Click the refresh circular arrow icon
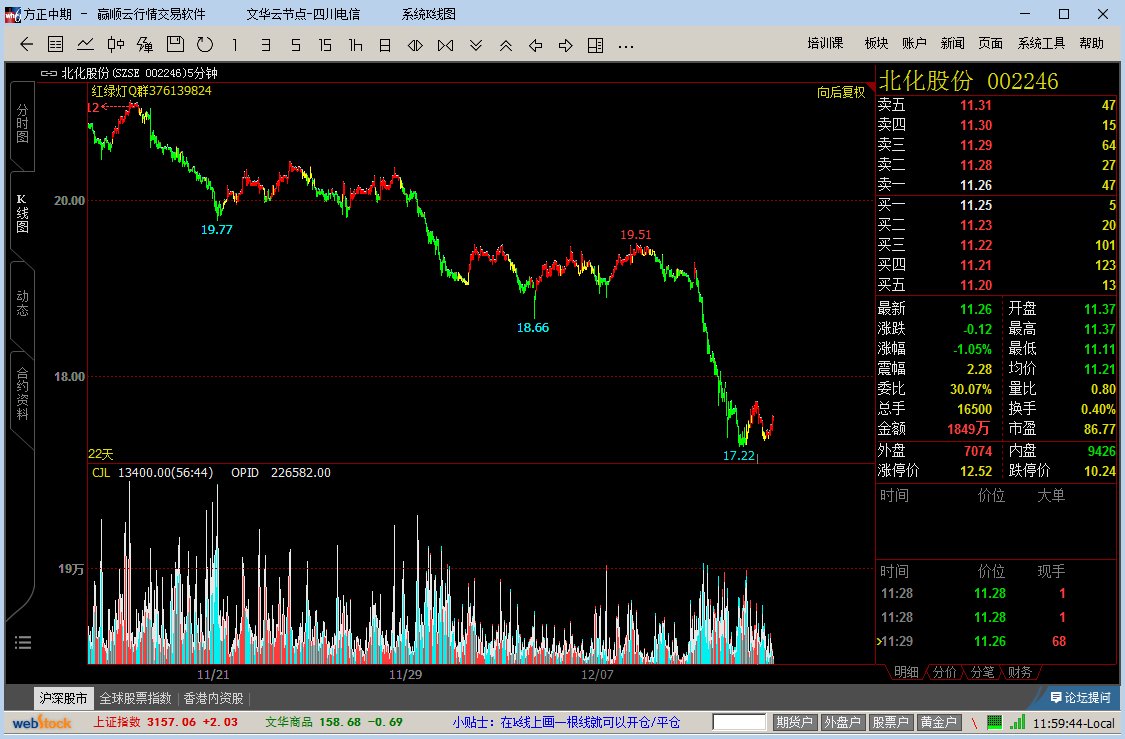Image resolution: width=1125 pixels, height=739 pixels. pos(205,44)
